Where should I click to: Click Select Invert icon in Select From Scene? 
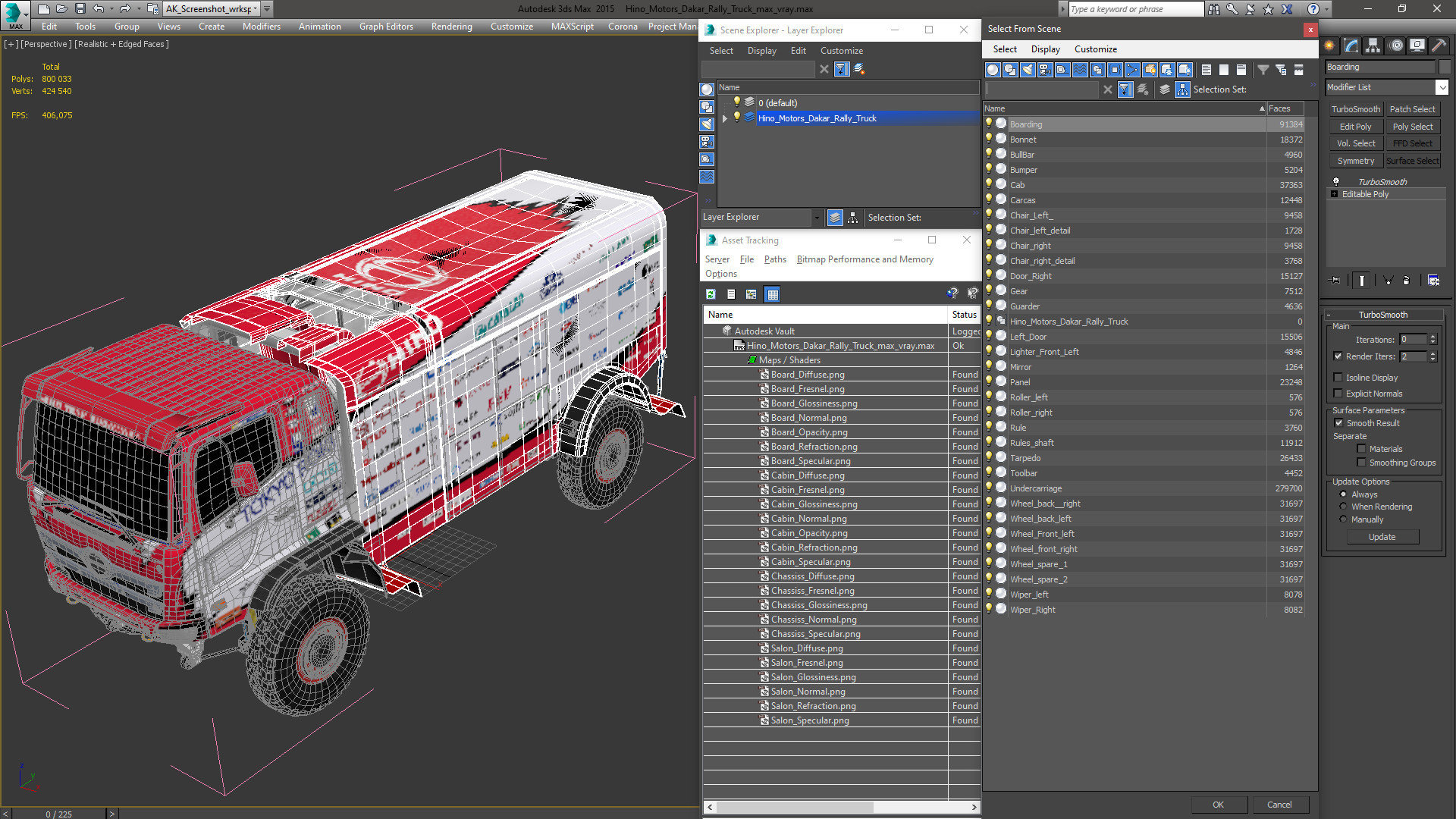point(1241,70)
